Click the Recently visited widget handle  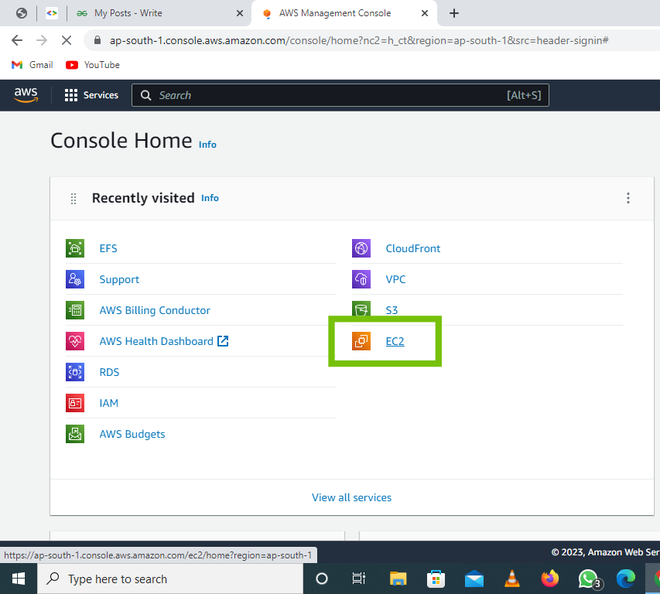pos(73,198)
